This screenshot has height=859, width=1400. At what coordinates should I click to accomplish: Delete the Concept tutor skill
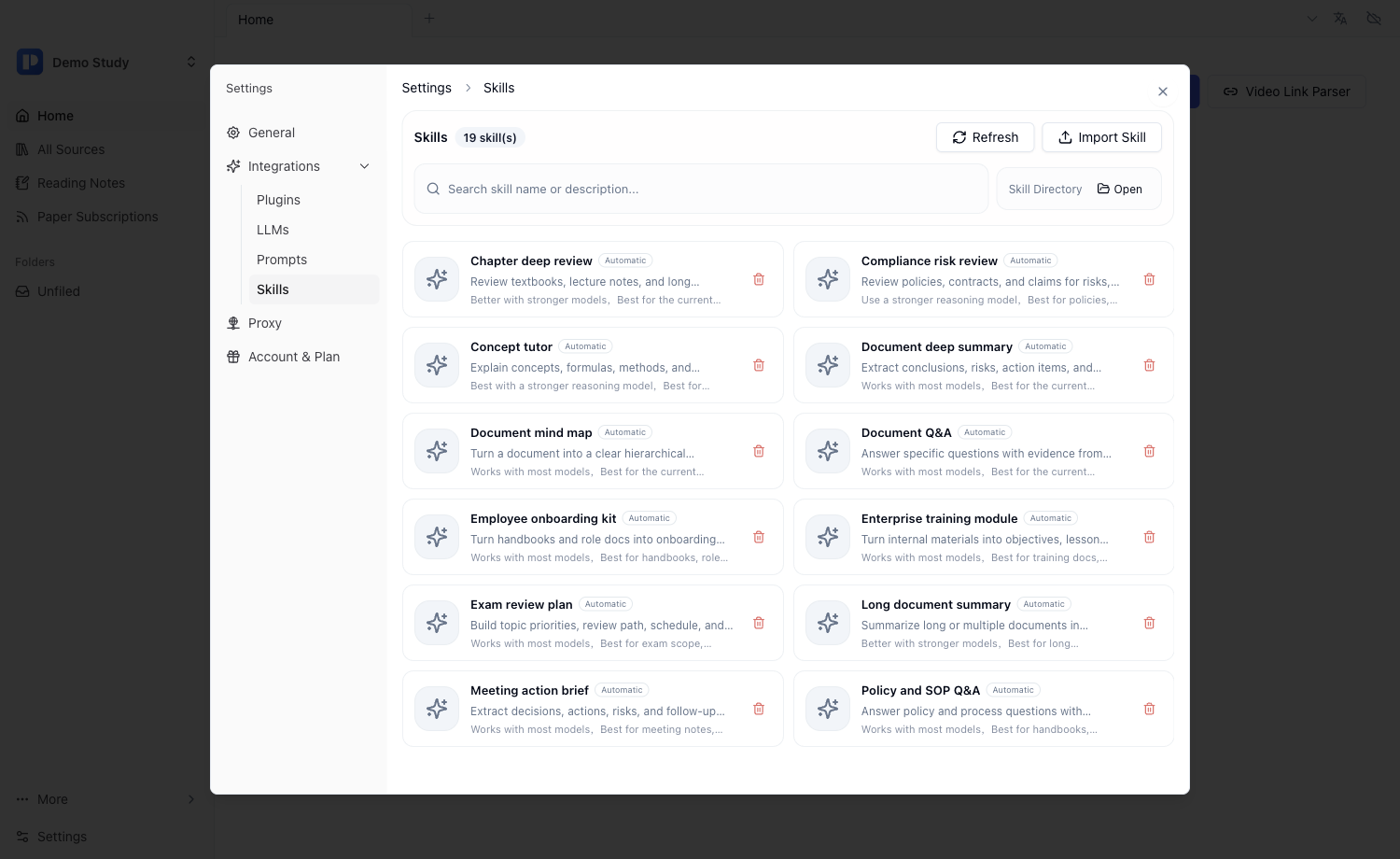coord(759,365)
